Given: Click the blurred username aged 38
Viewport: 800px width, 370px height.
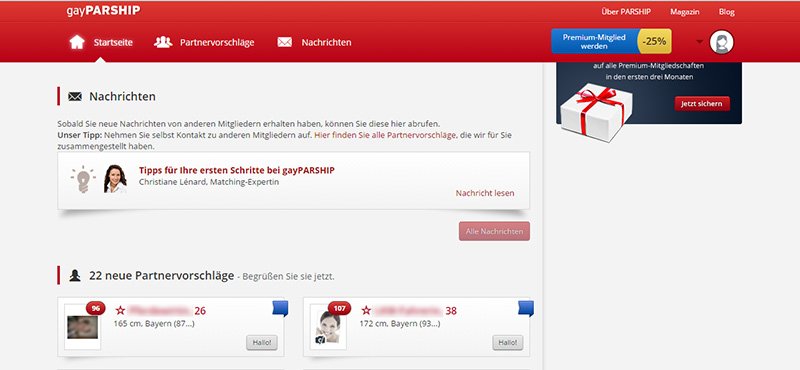Looking at the screenshot, I should point(408,310).
